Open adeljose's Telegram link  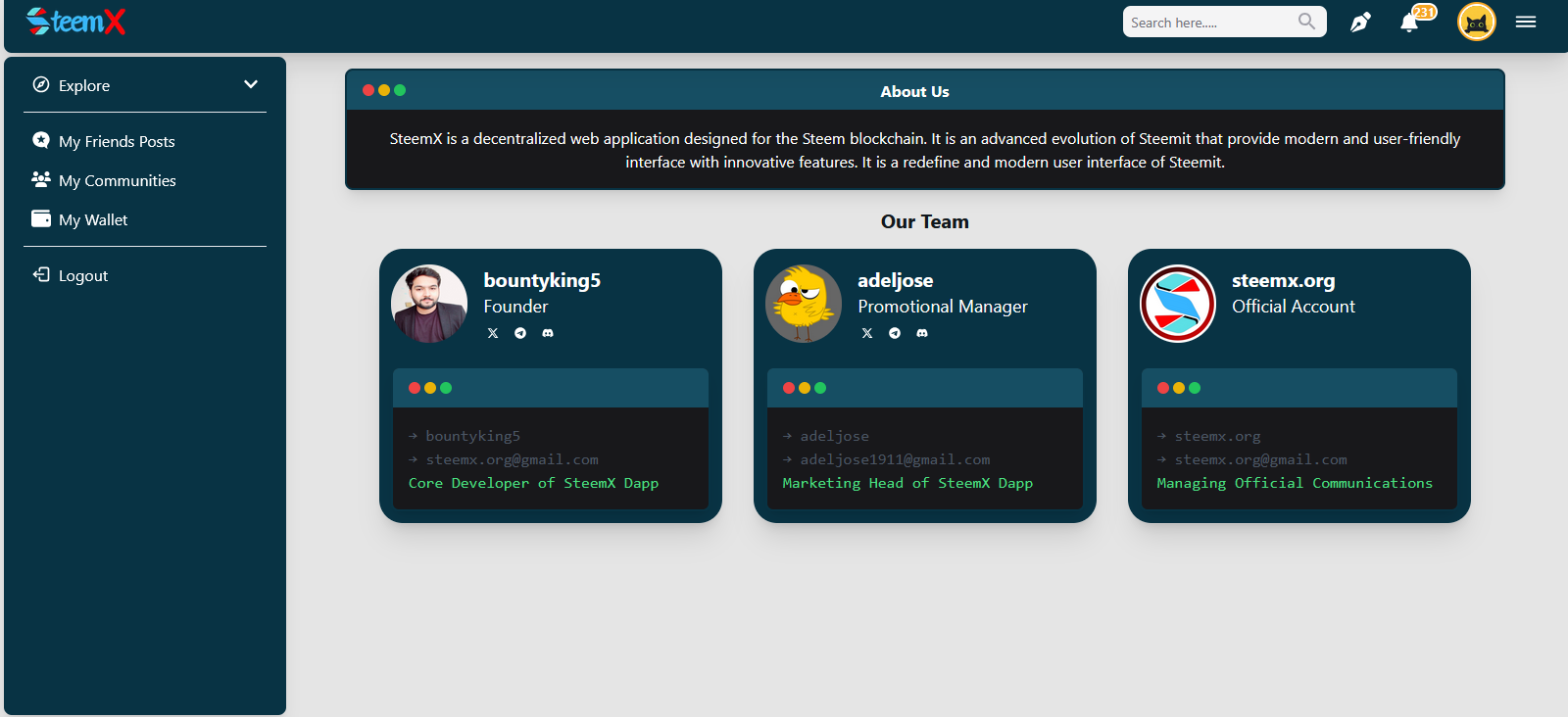pos(895,333)
